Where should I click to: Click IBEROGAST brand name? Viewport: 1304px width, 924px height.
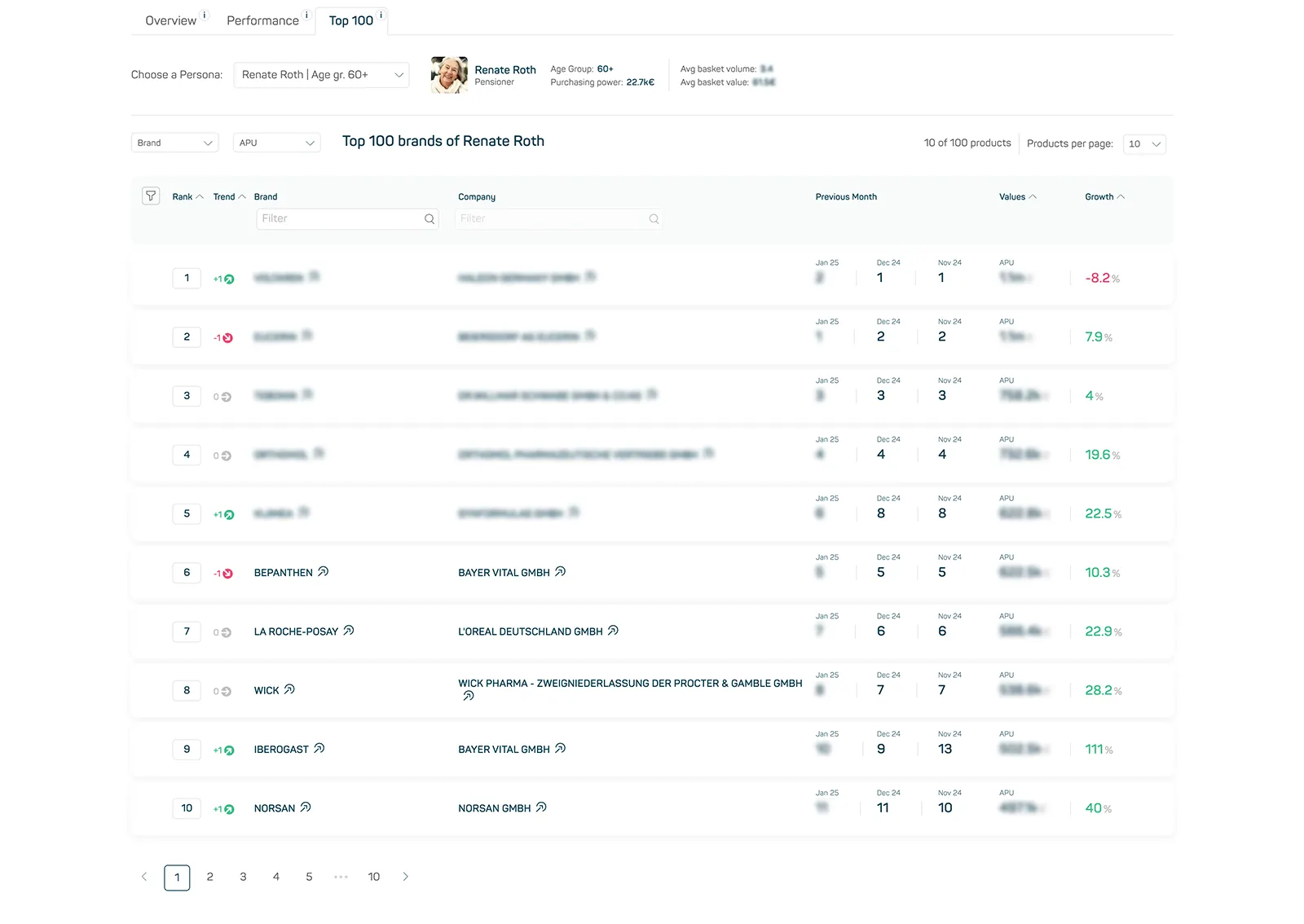point(281,750)
